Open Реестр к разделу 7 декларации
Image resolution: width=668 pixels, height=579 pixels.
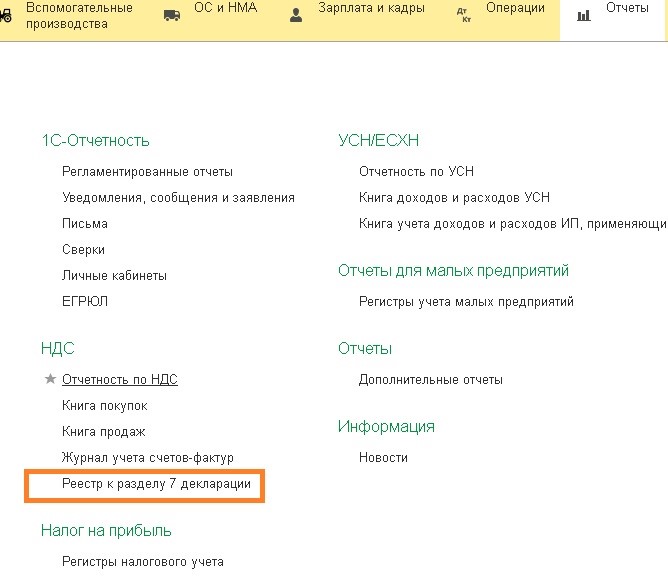(x=156, y=484)
